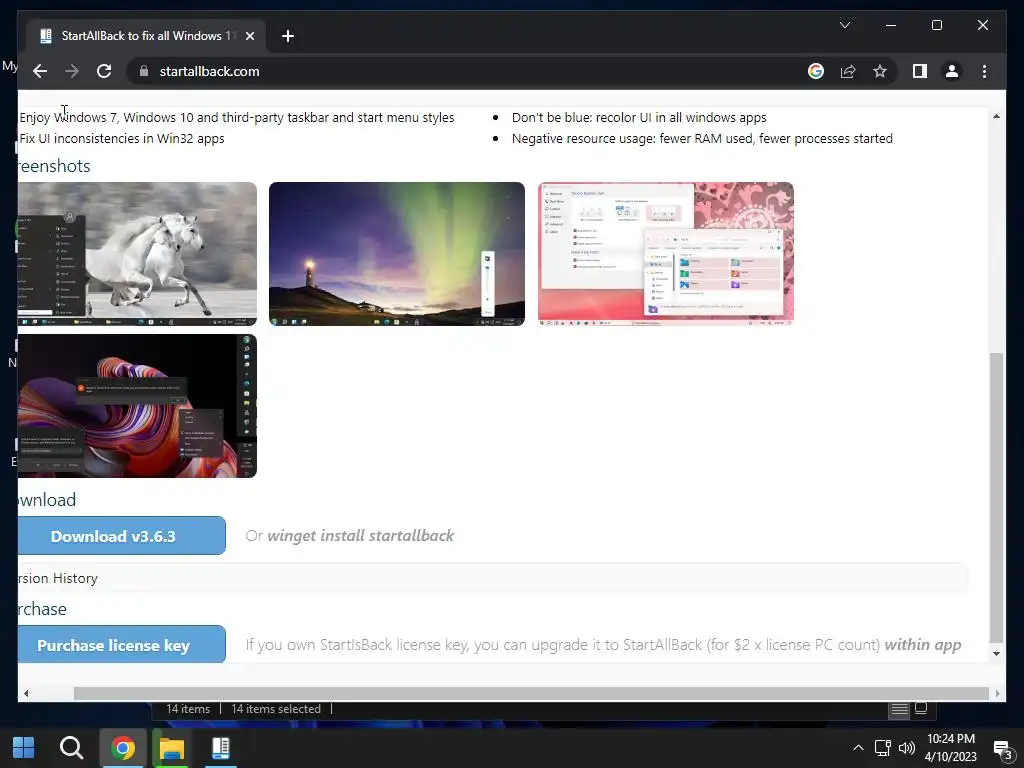Open the aurora lighthouse screenshot thumbnail
Screen dimensions: 1024x768
(x=396, y=254)
